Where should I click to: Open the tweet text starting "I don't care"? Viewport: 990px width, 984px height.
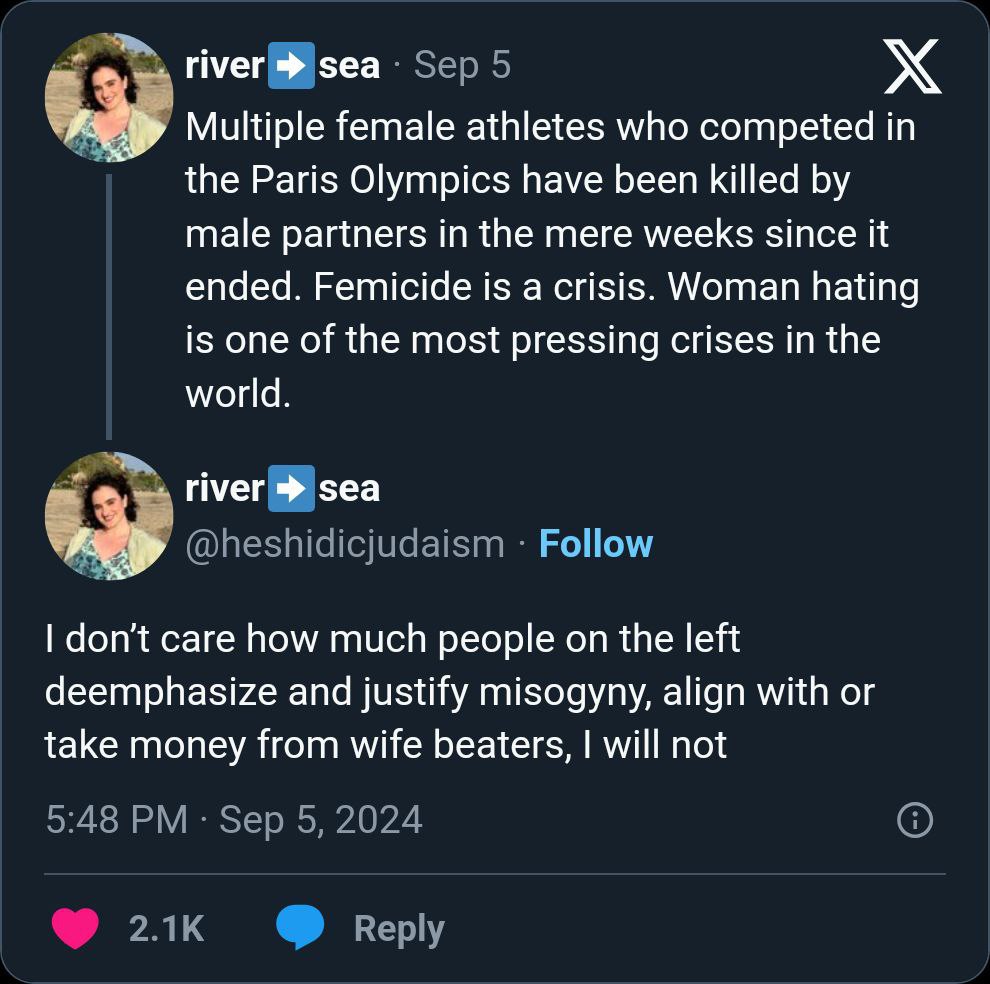458,692
